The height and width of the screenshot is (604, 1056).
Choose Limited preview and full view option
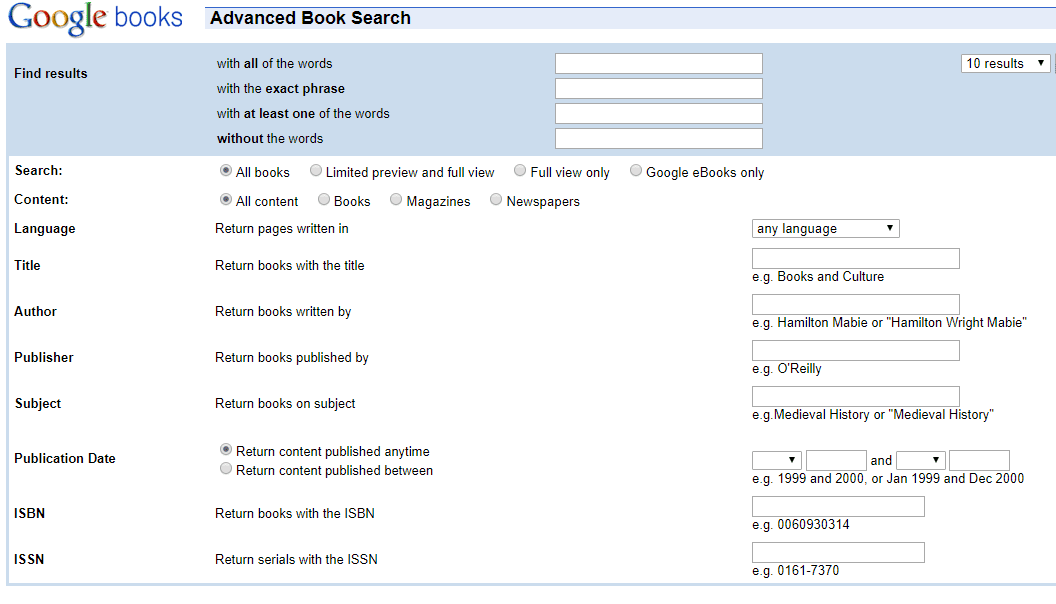(x=316, y=171)
